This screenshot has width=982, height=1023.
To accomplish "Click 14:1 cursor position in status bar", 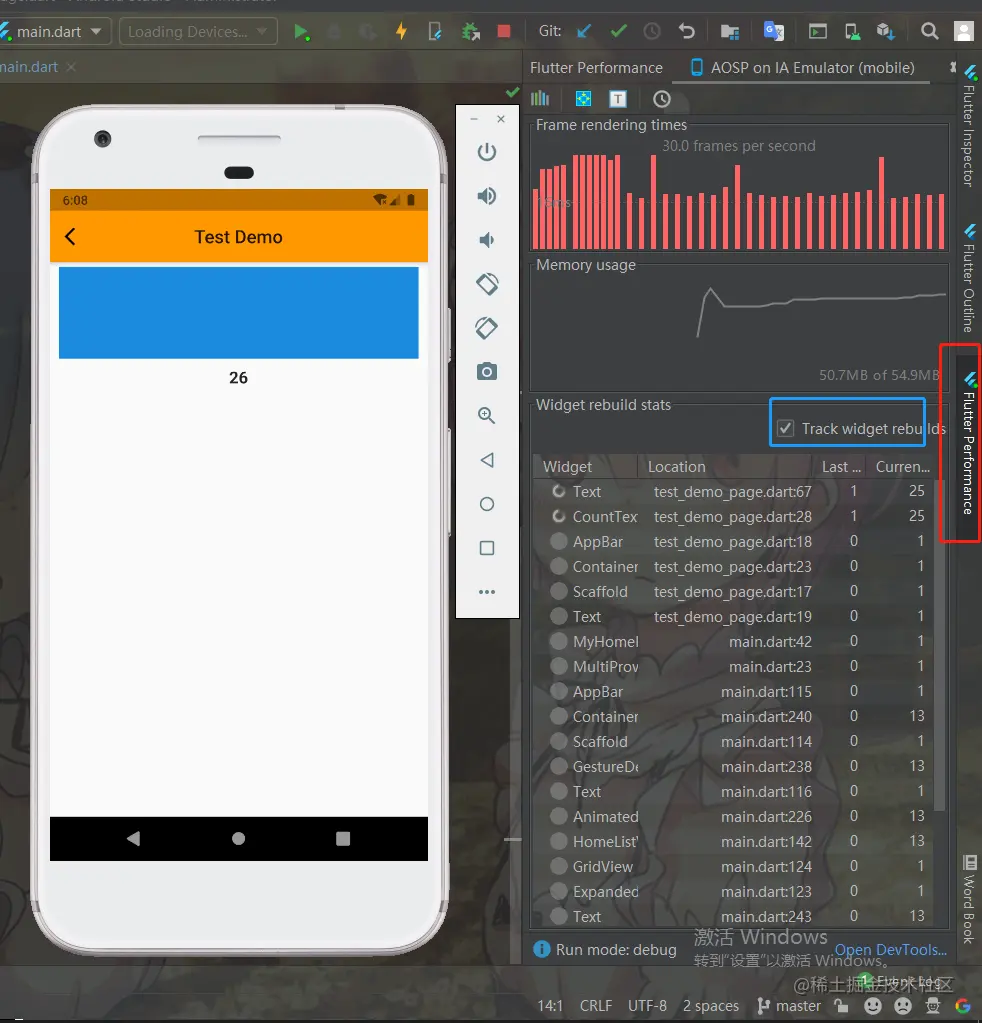I will pos(549,1005).
